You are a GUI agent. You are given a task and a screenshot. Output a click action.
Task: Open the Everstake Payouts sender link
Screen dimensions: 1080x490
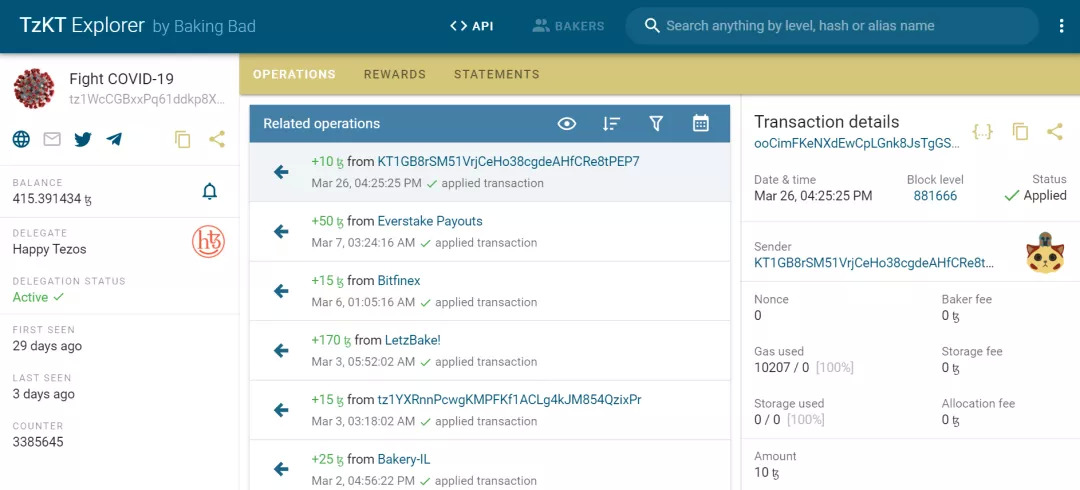(x=430, y=221)
